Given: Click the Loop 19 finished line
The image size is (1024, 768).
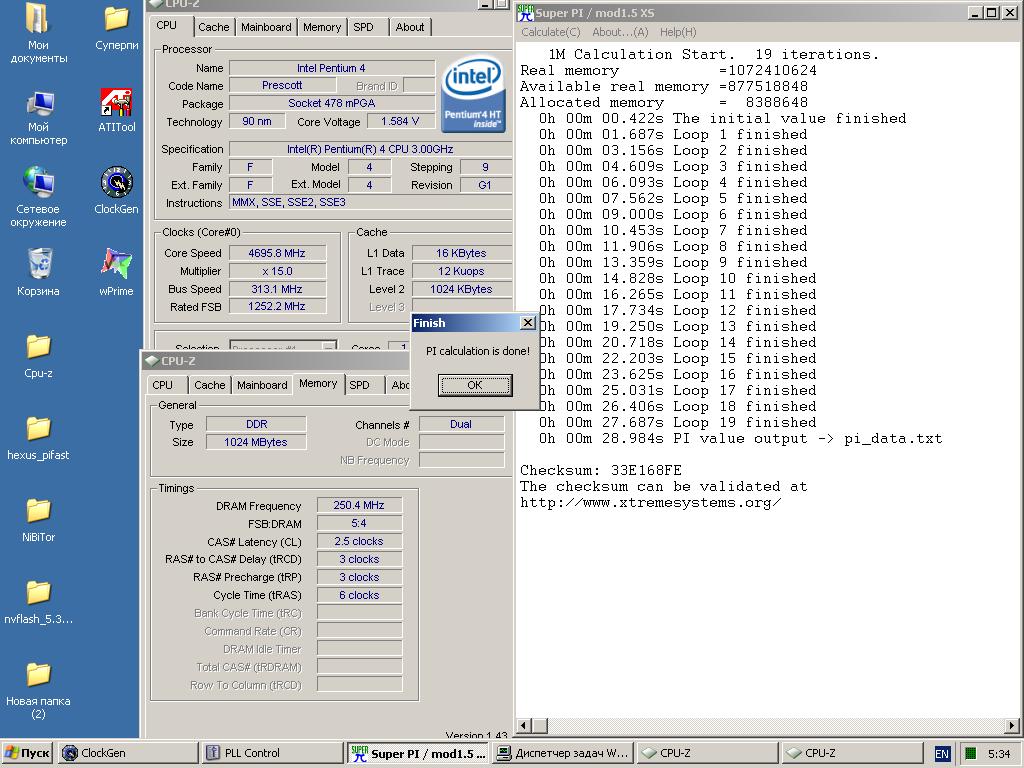Looking at the screenshot, I should coord(677,423).
